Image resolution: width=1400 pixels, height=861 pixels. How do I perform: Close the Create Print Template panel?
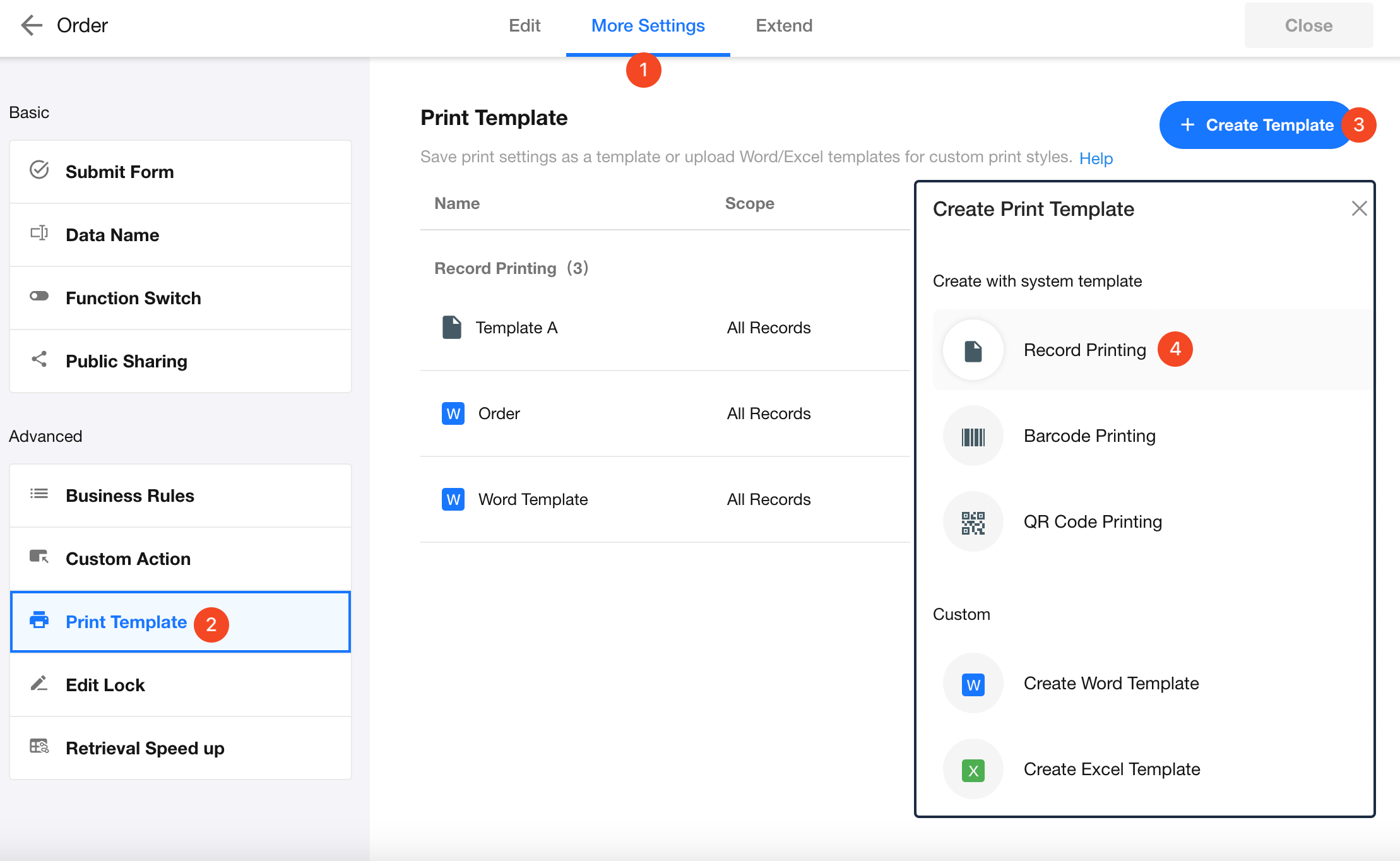(1359, 209)
